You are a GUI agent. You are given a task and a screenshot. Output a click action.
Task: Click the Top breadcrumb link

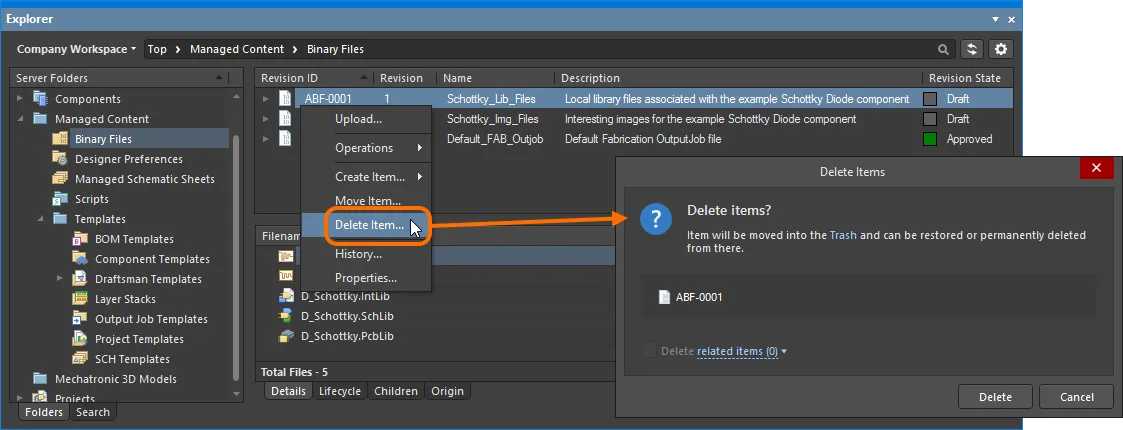(157, 49)
